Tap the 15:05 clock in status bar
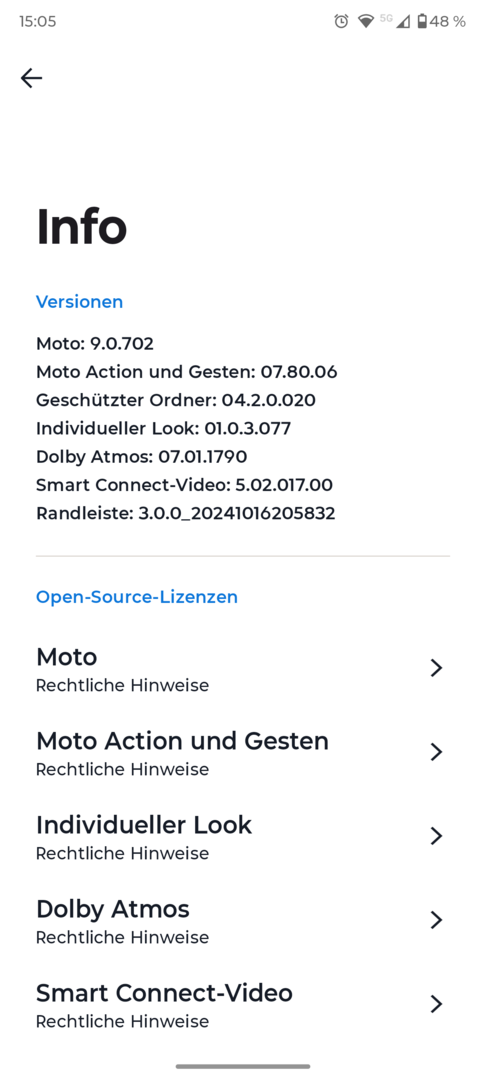The width and height of the screenshot is (486, 1080). point(37,21)
